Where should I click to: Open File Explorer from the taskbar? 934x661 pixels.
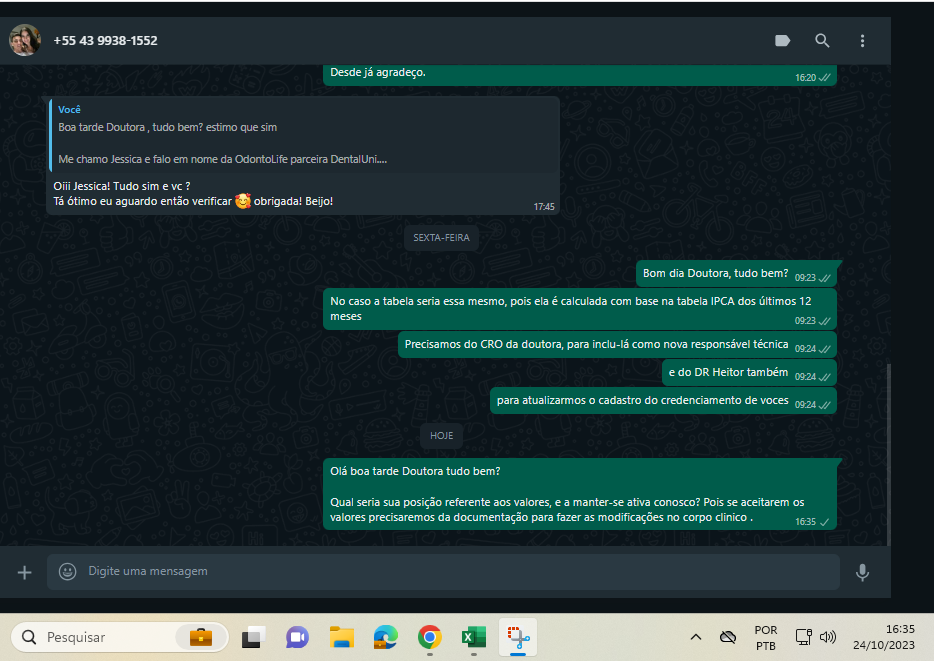[342, 637]
